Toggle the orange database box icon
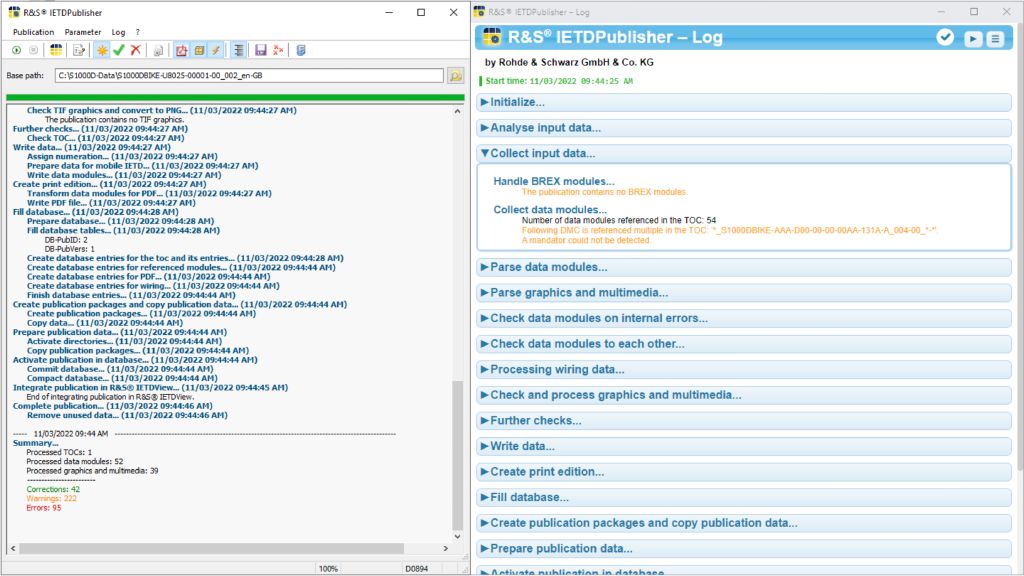Image resolution: width=1024 pixels, height=576 pixels. click(199, 50)
